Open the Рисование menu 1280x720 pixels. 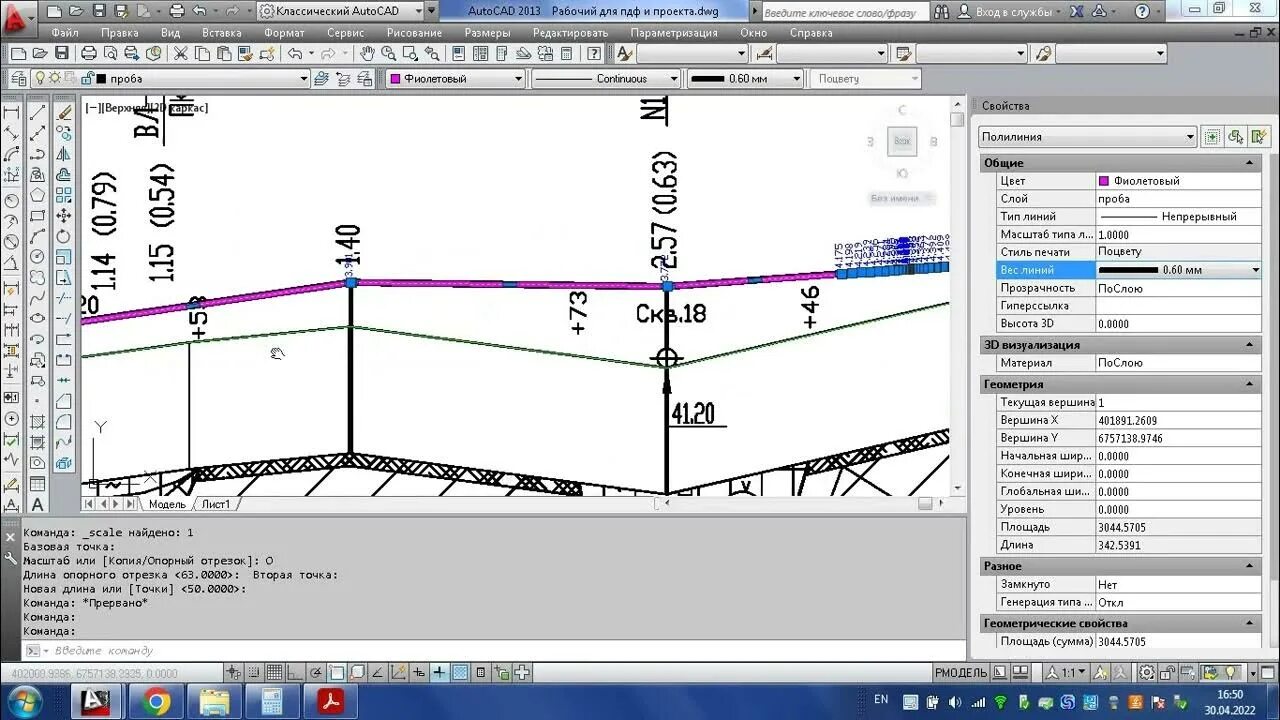point(414,32)
